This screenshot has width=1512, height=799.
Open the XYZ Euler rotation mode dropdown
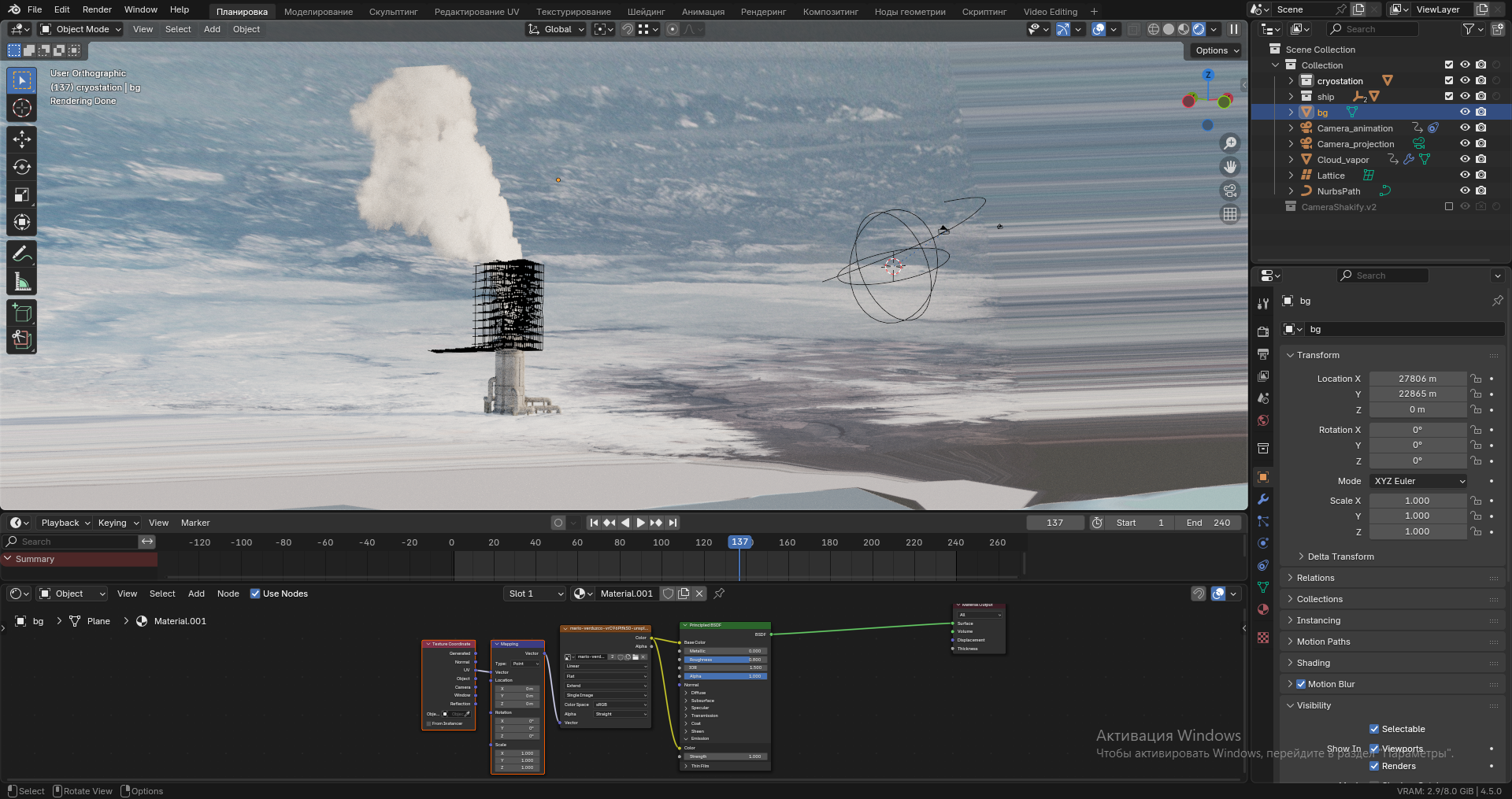(1419, 481)
